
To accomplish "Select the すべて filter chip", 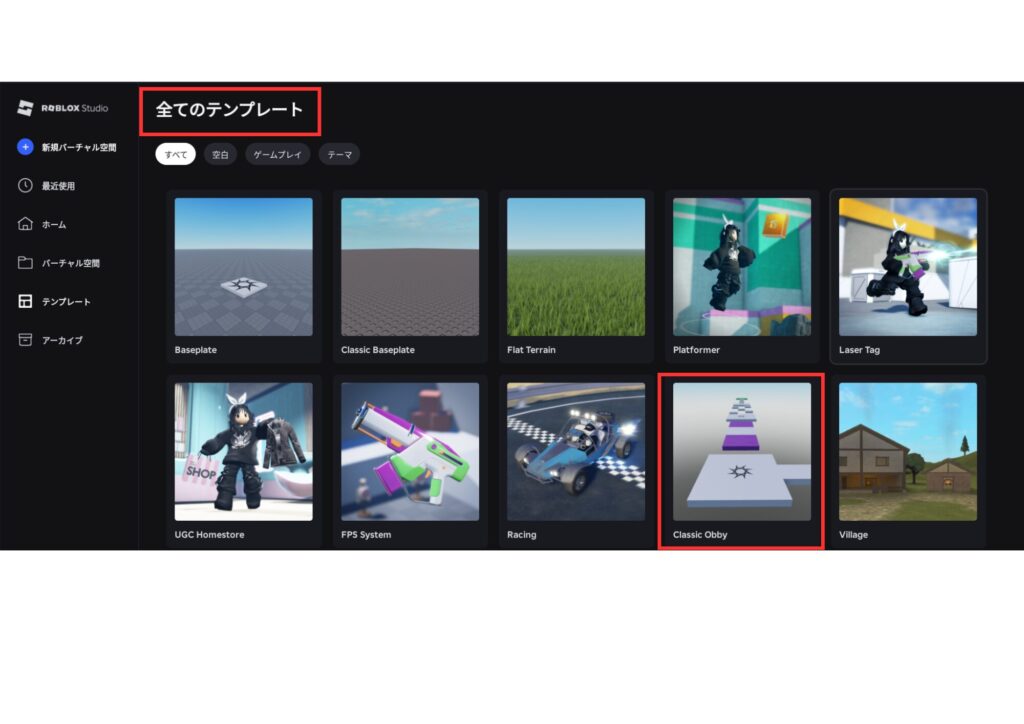I will pyautogui.click(x=175, y=155).
